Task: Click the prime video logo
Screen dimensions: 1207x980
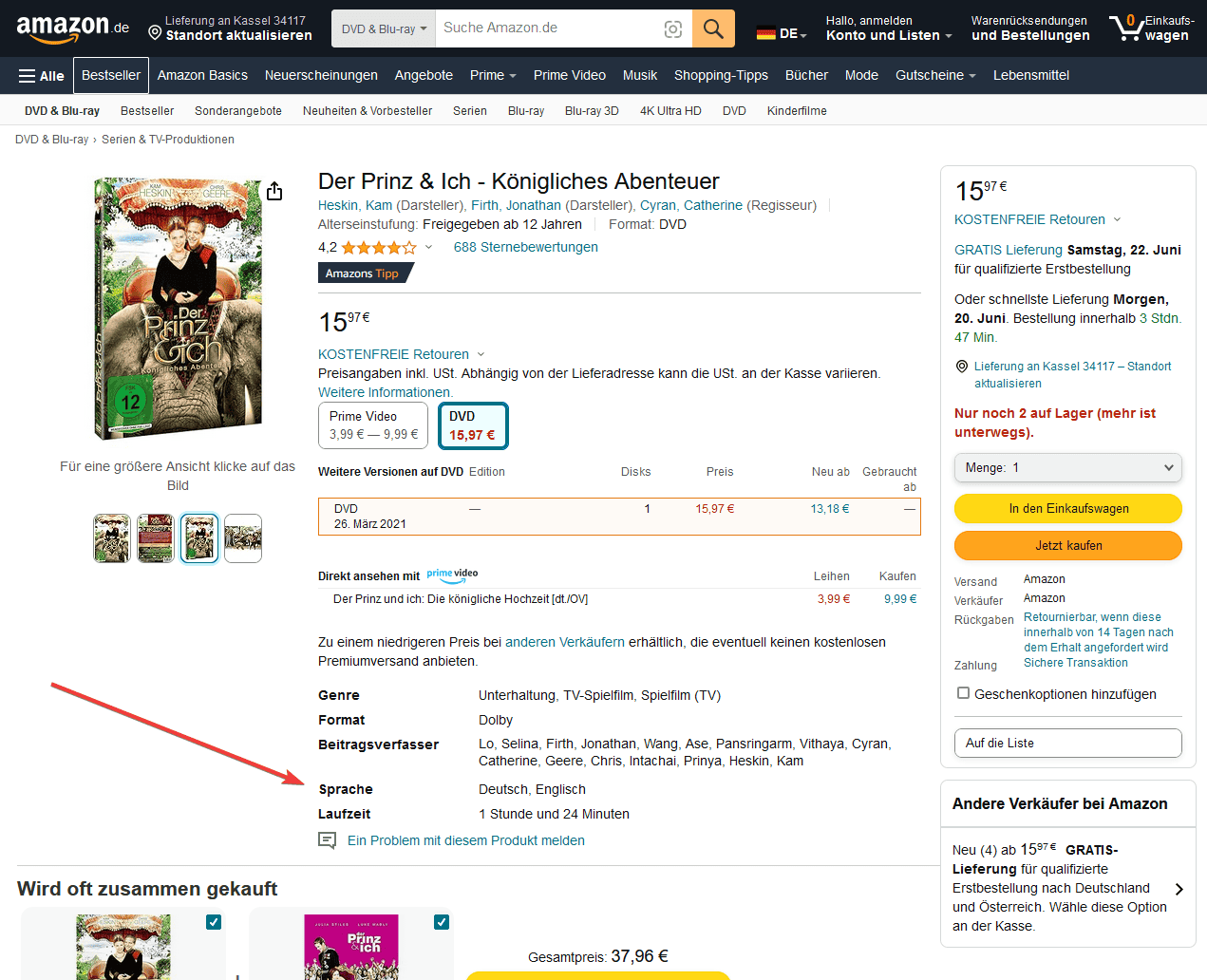Action: coord(452,575)
